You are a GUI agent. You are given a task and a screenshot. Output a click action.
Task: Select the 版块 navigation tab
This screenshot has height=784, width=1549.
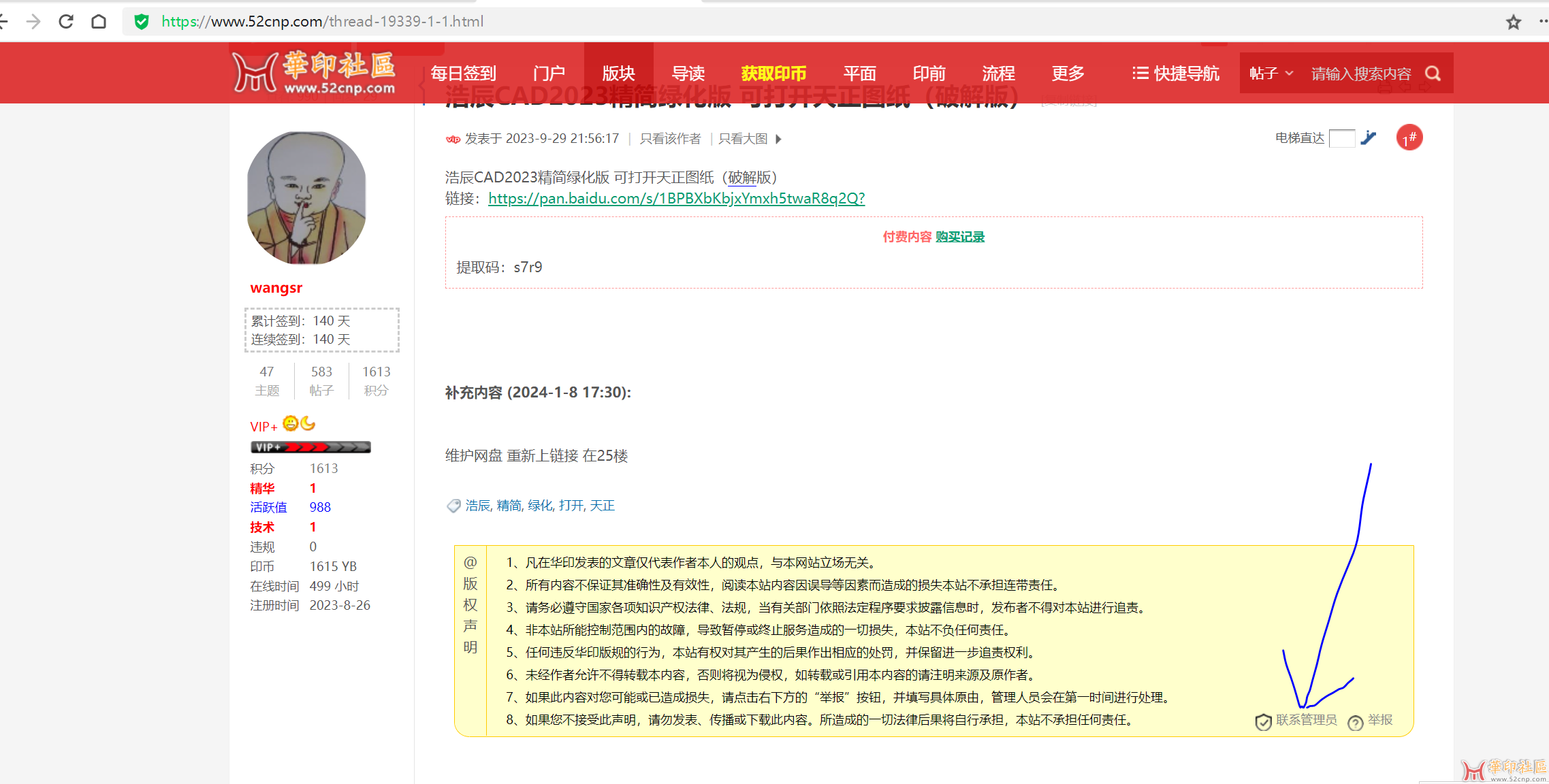tap(618, 73)
